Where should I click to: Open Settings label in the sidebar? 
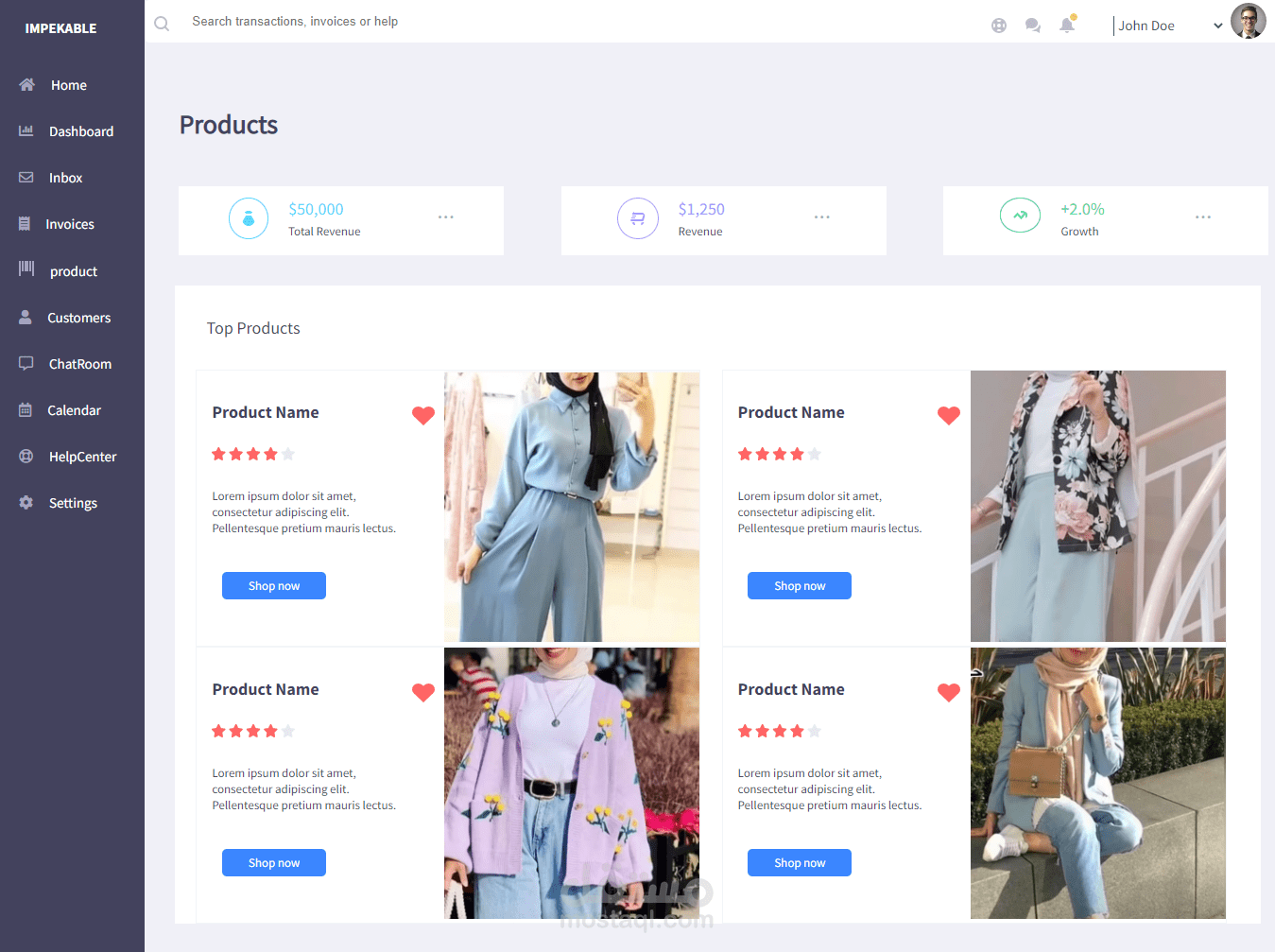pos(73,503)
